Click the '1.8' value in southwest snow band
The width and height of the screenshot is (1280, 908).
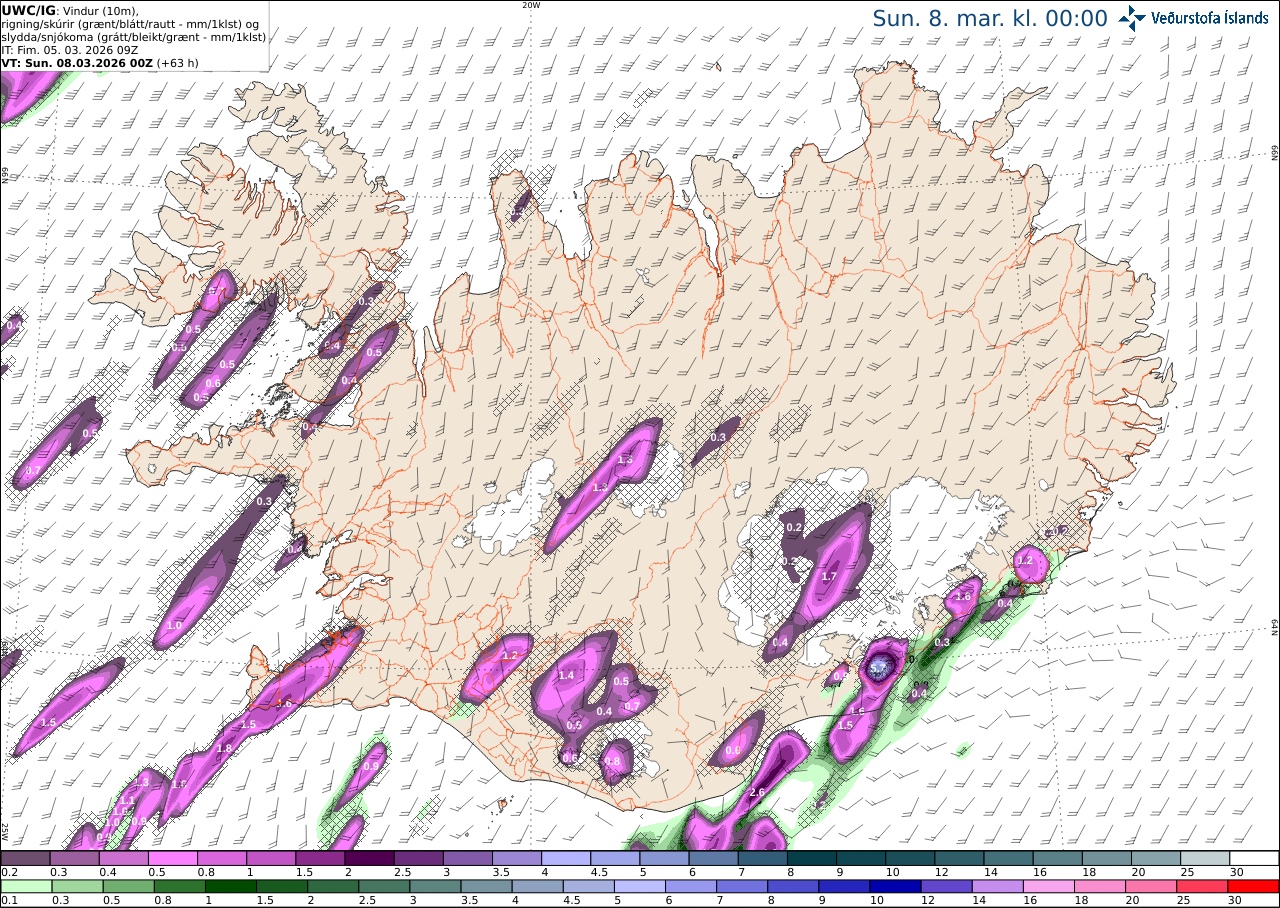(x=224, y=748)
